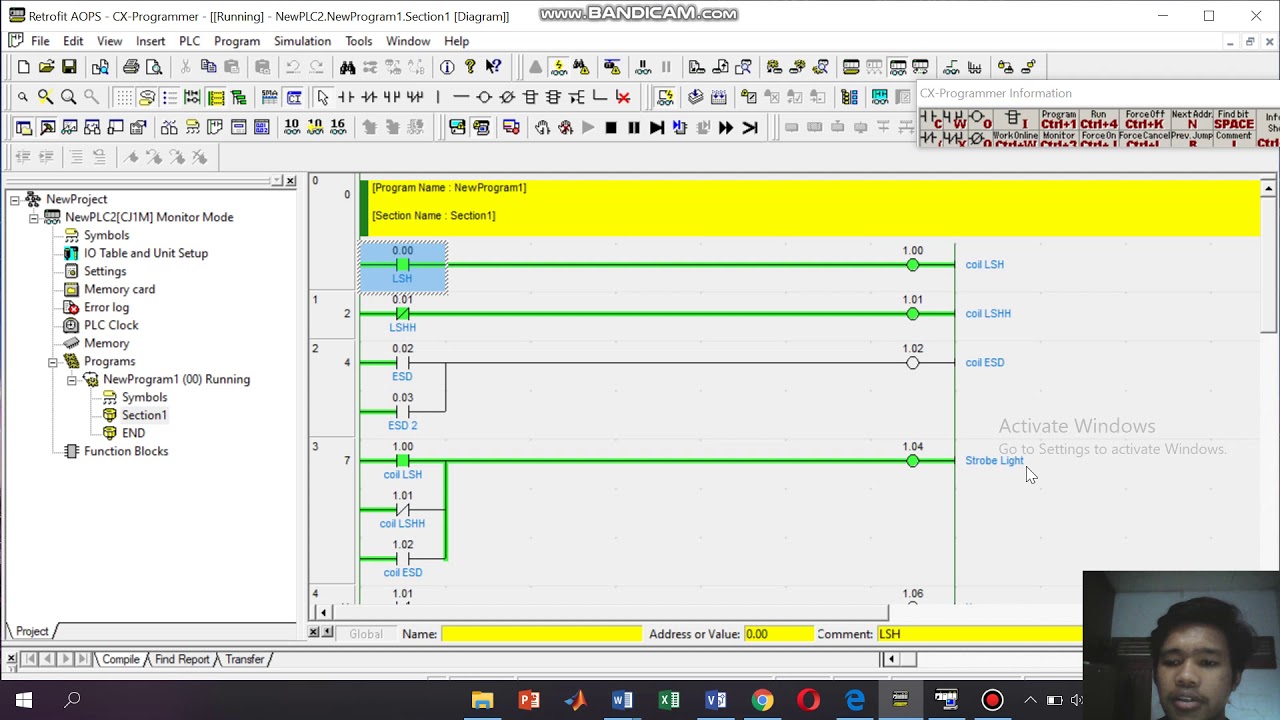Select PLC Clock in the project tree
The width and height of the screenshot is (1280, 720).
111,325
